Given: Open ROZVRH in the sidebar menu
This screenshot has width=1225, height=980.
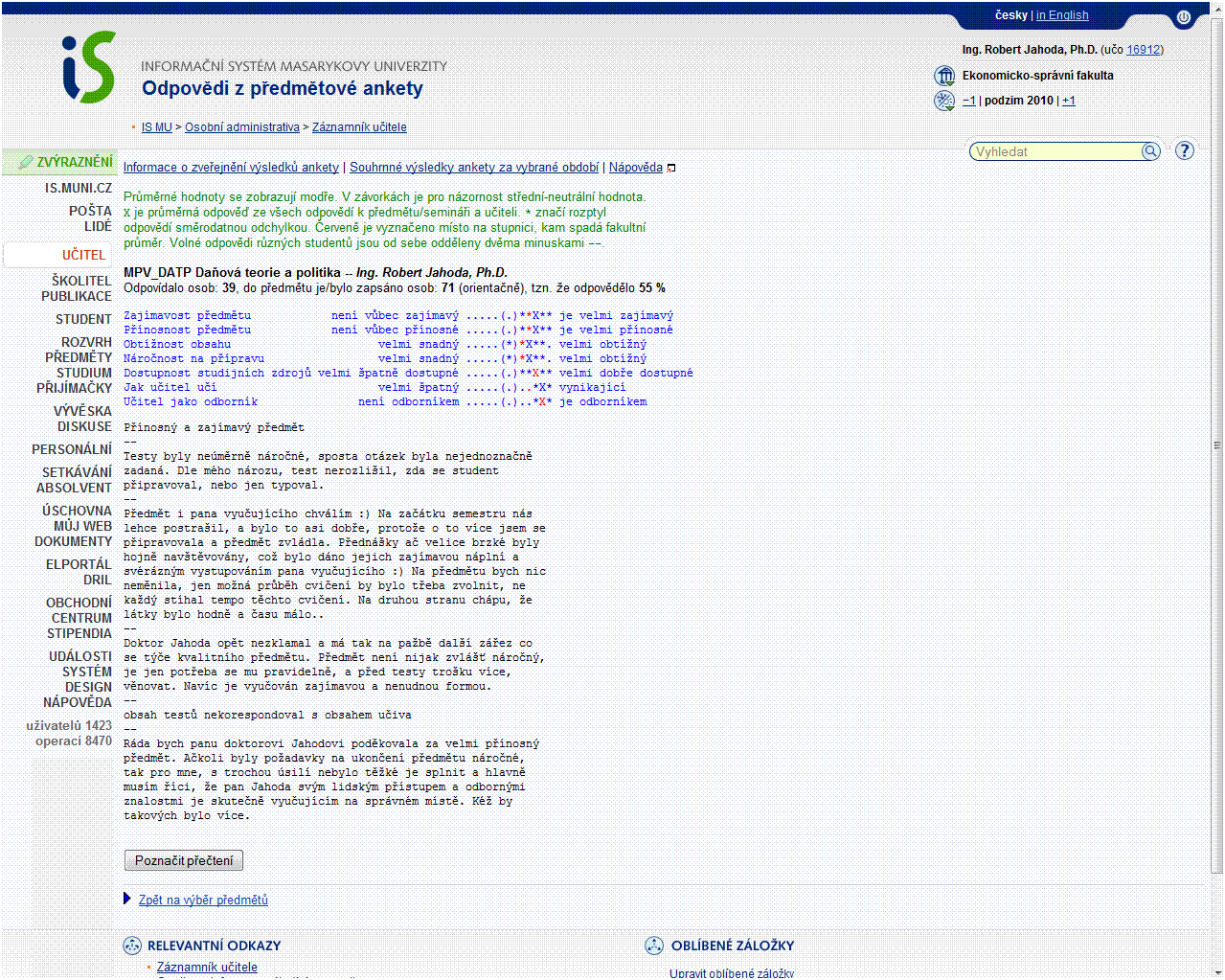Looking at the screenshot, I should [87, 342].
